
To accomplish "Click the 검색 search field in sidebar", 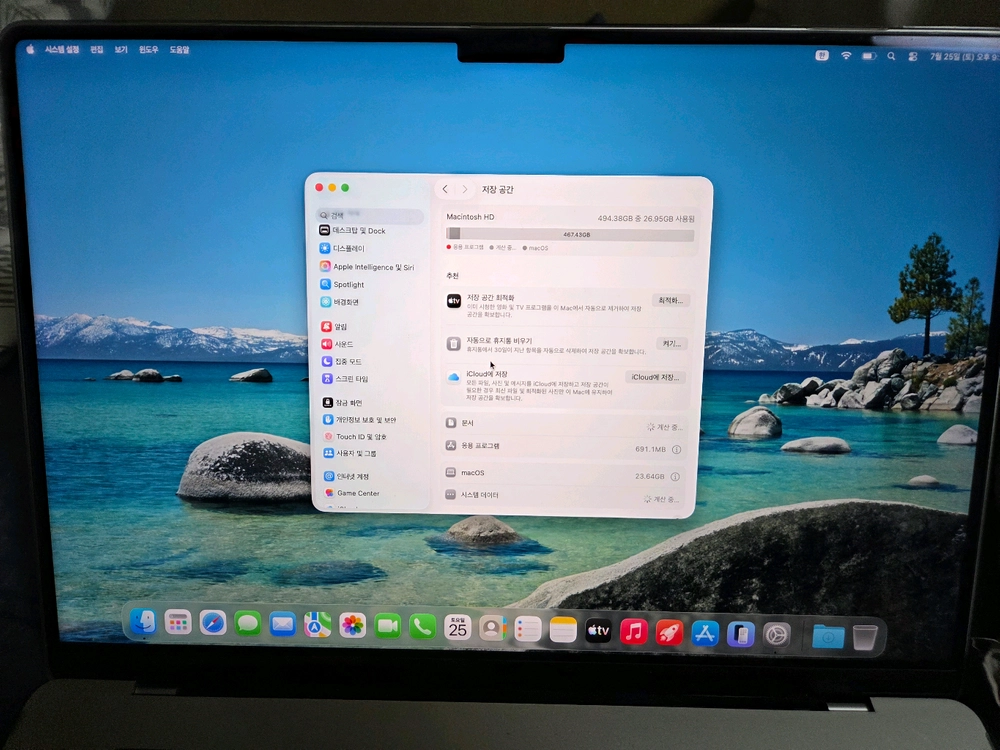I will tap(370, 216).
